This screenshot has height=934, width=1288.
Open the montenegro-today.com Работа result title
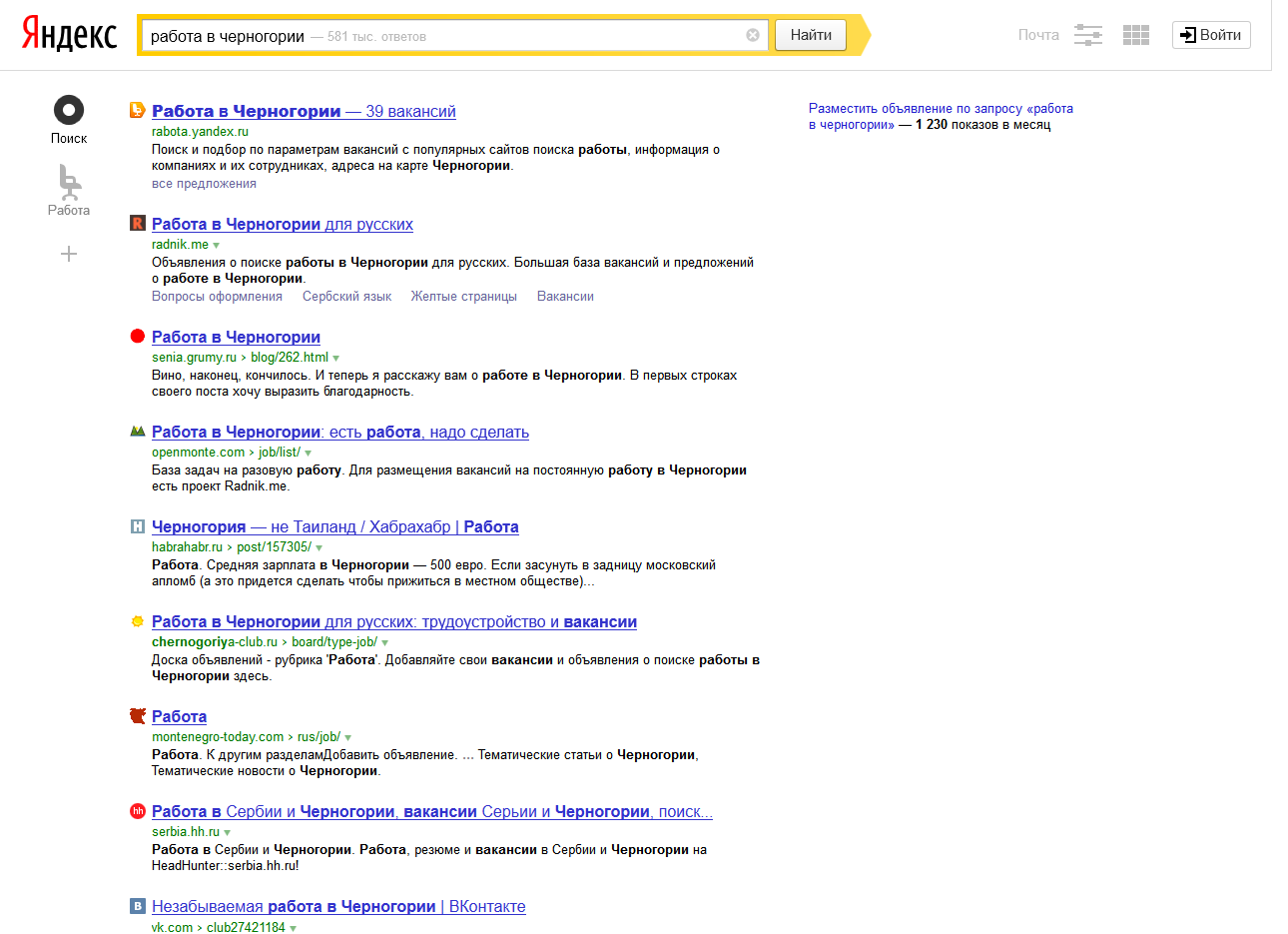180,716
